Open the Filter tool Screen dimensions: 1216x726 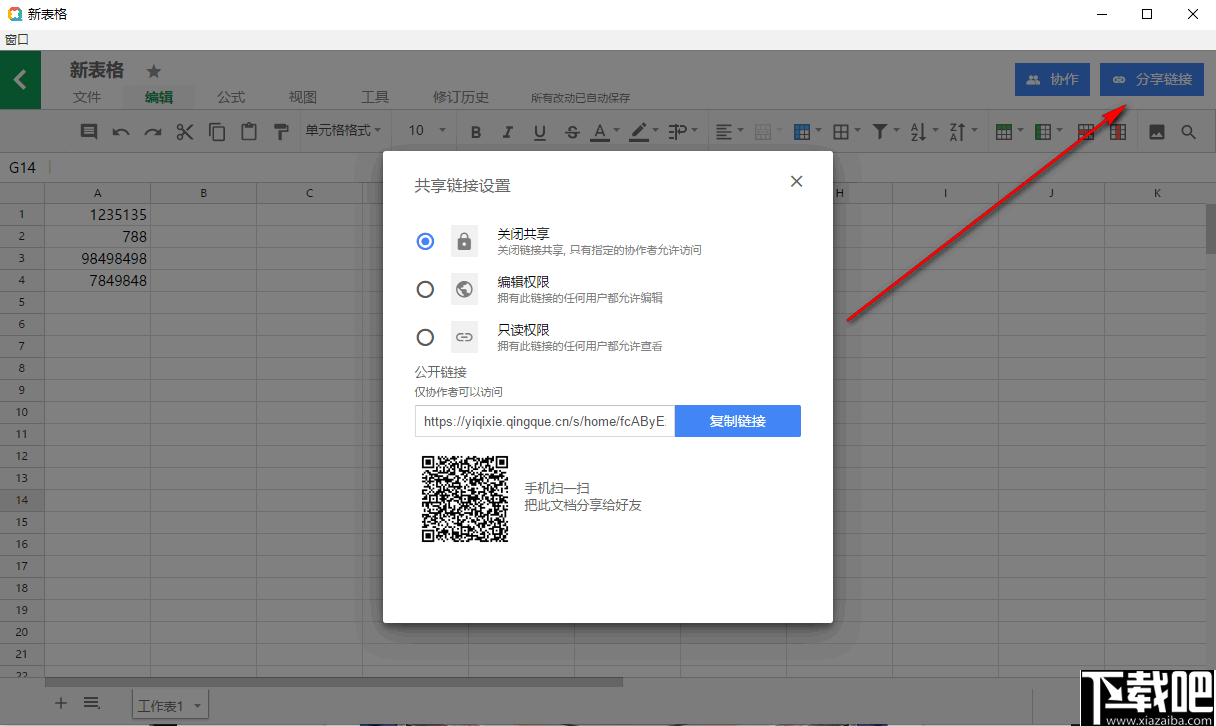pyautogui.click(x=881, y=131)
